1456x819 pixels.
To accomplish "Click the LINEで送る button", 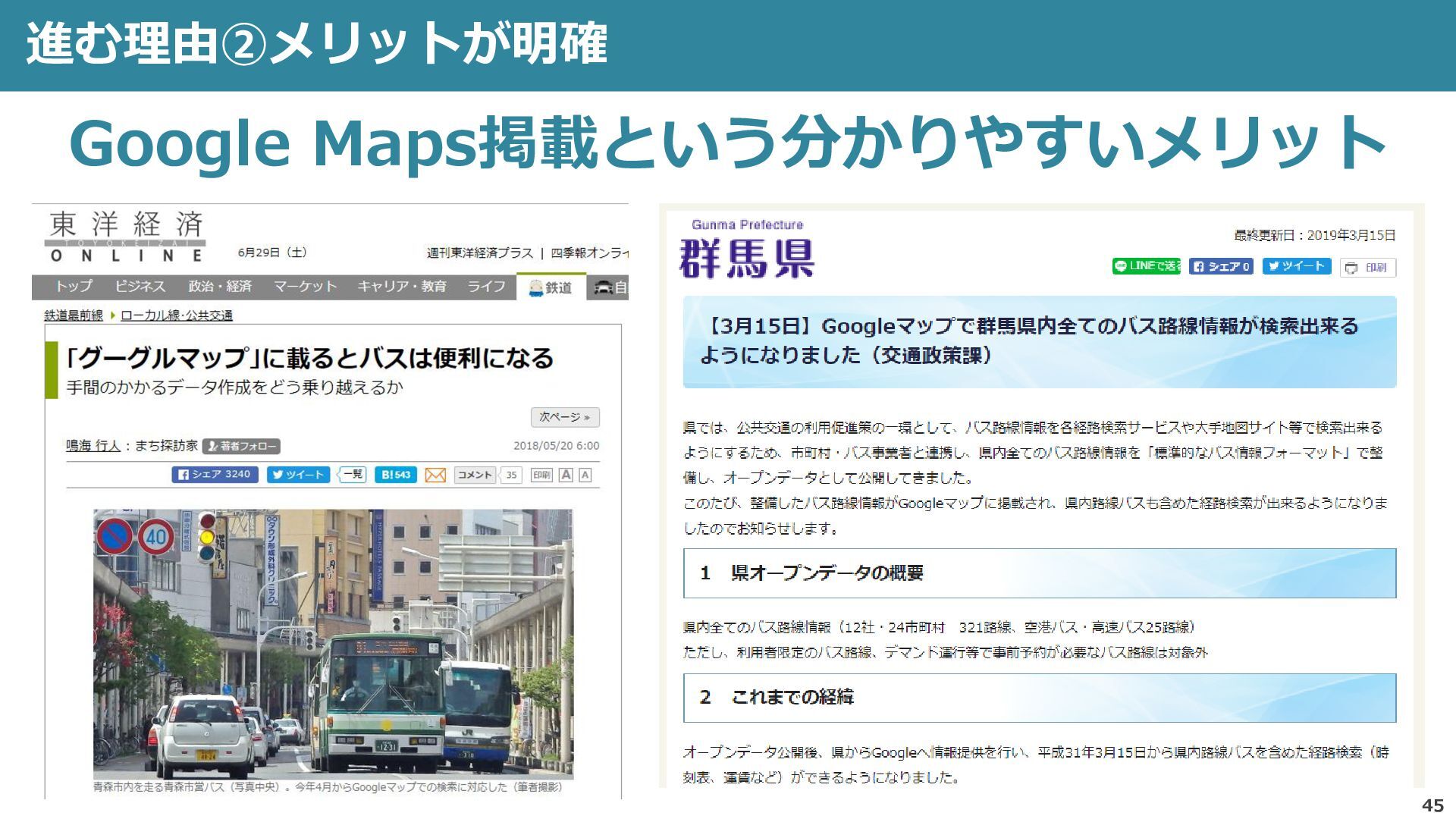I will pos(1147,266).
